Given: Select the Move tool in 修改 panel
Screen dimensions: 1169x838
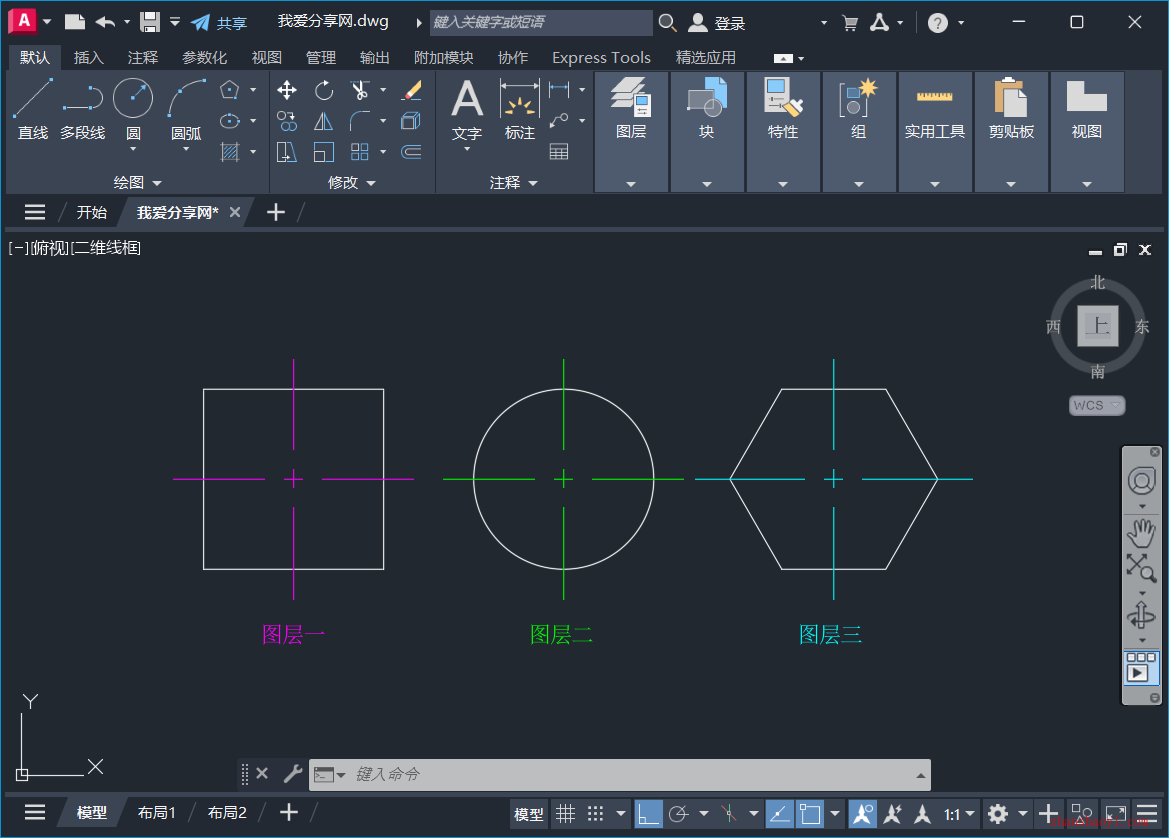Looking at the screenshot, I should coord(287,90).
